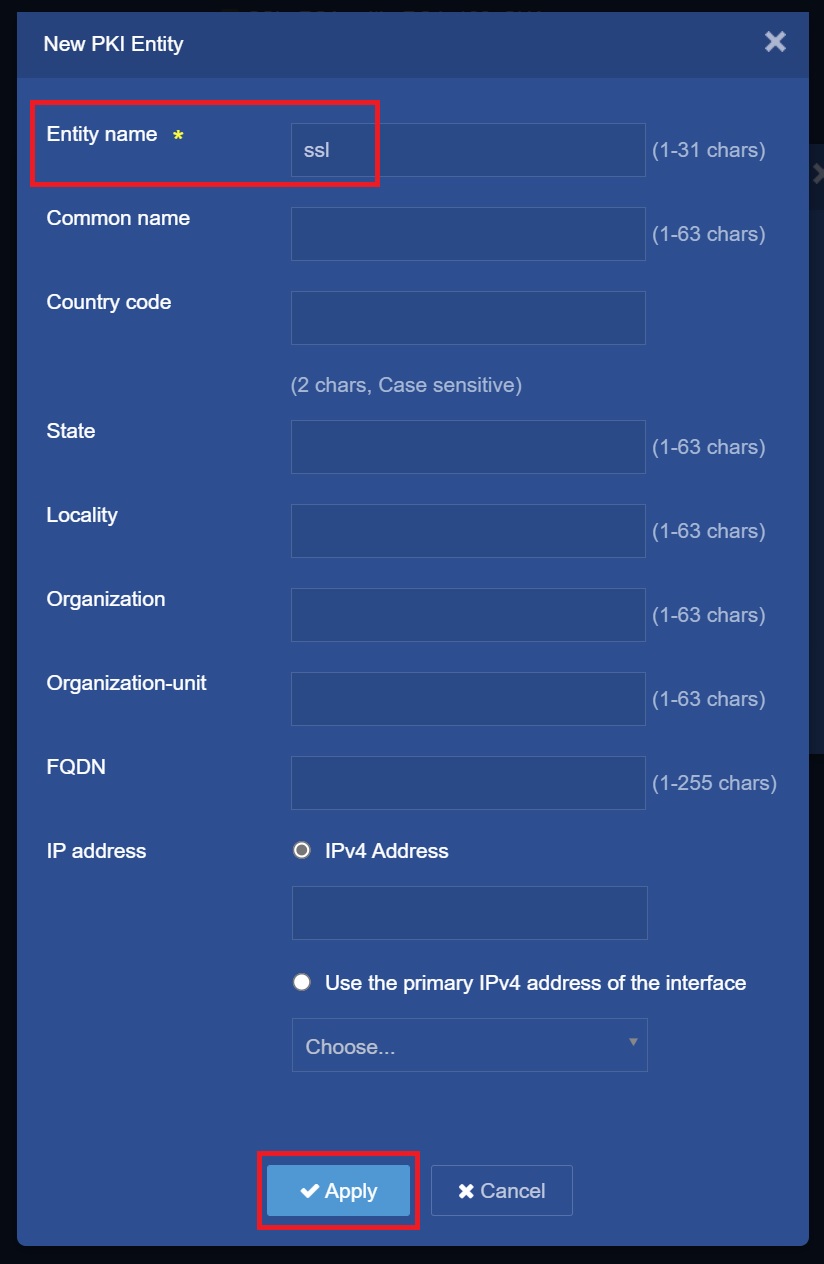Click the X icon on Cancel
The width and height of the screenshot is (824, 1264).
click(x=466, y=1191)
